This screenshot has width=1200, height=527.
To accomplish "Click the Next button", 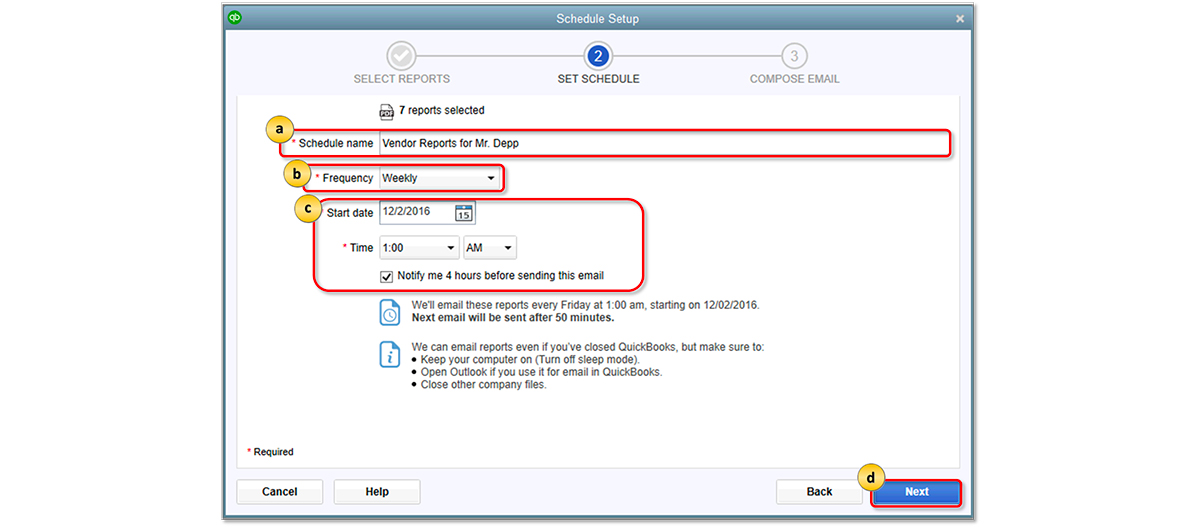I will [x=917, y=492].
